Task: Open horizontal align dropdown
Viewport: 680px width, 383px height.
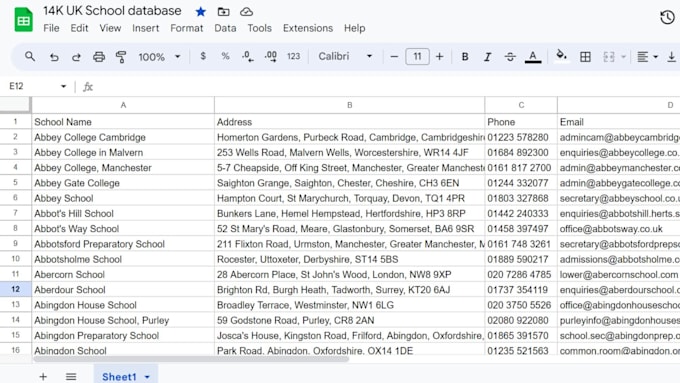Action: point(647,57)
